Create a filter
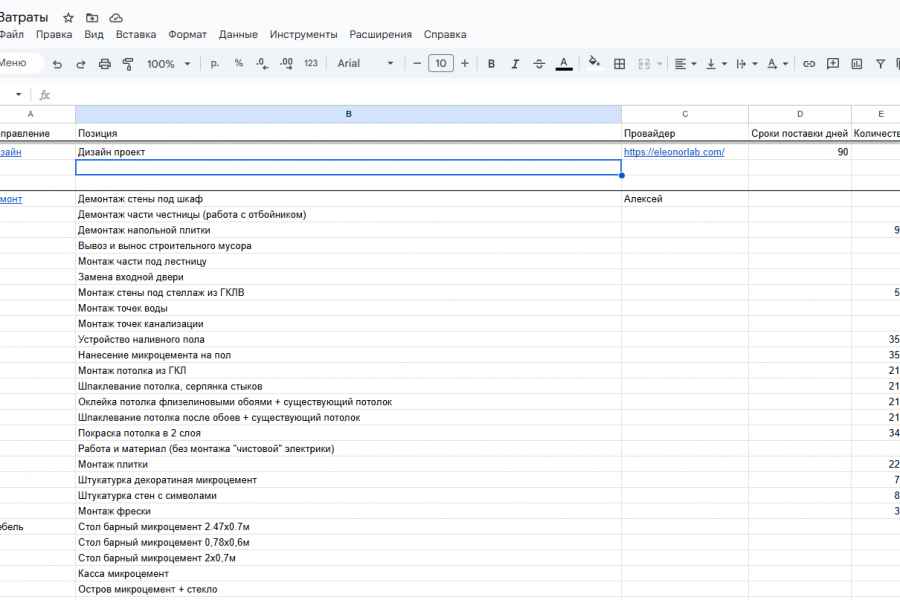 click(x=880, y=64)
